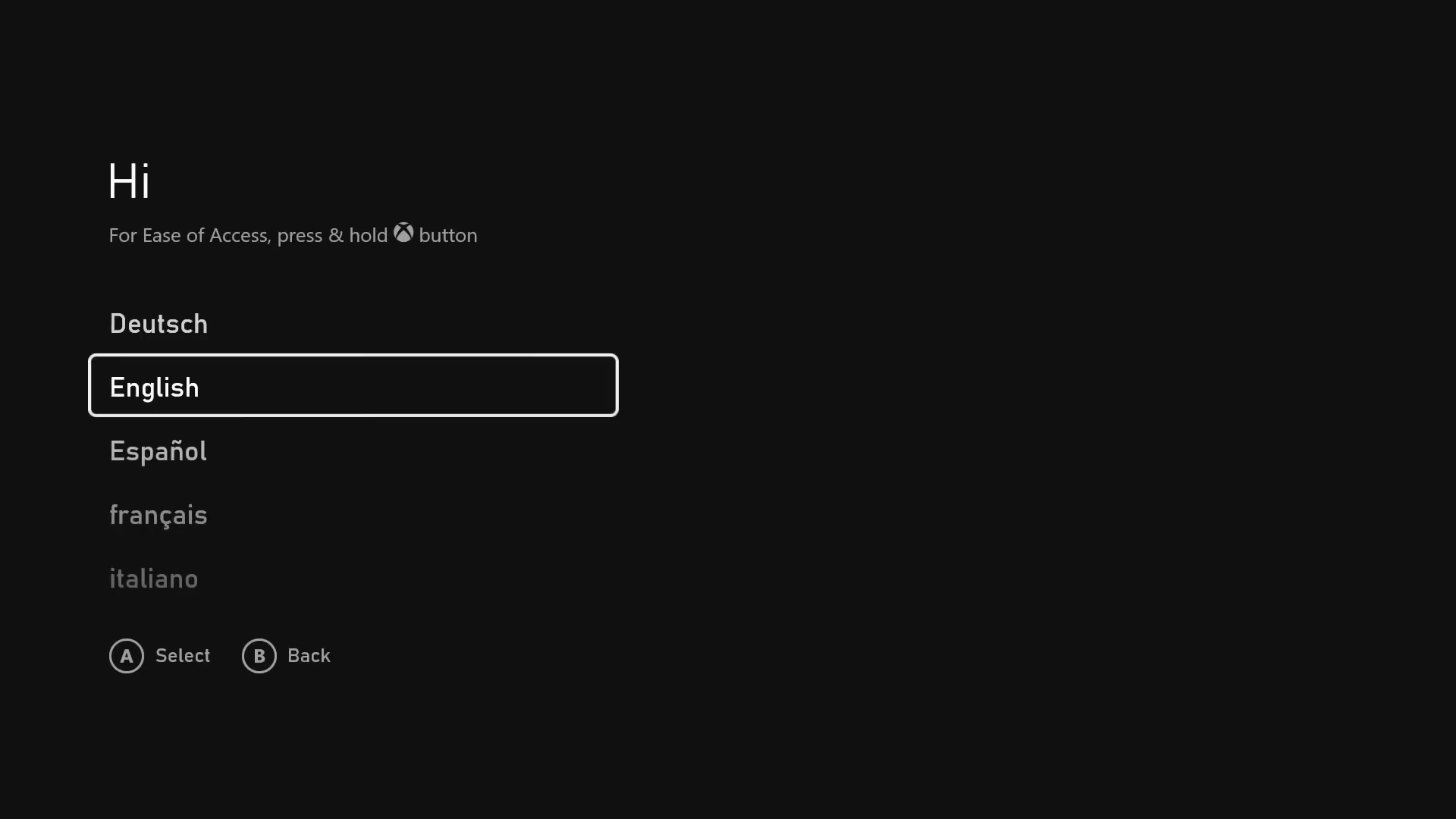1456x819 pixels.
Task: Select the Deutsch language option
Action: point(353,324)
